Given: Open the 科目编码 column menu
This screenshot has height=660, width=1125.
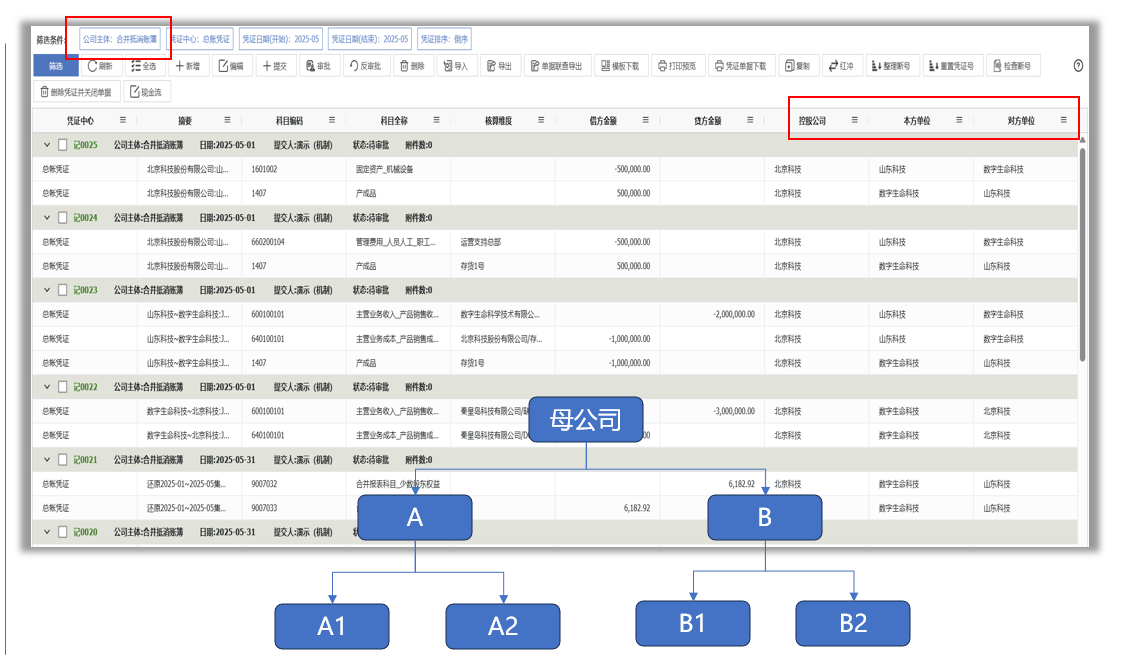Looking at the screenshot, I should 331,120.
